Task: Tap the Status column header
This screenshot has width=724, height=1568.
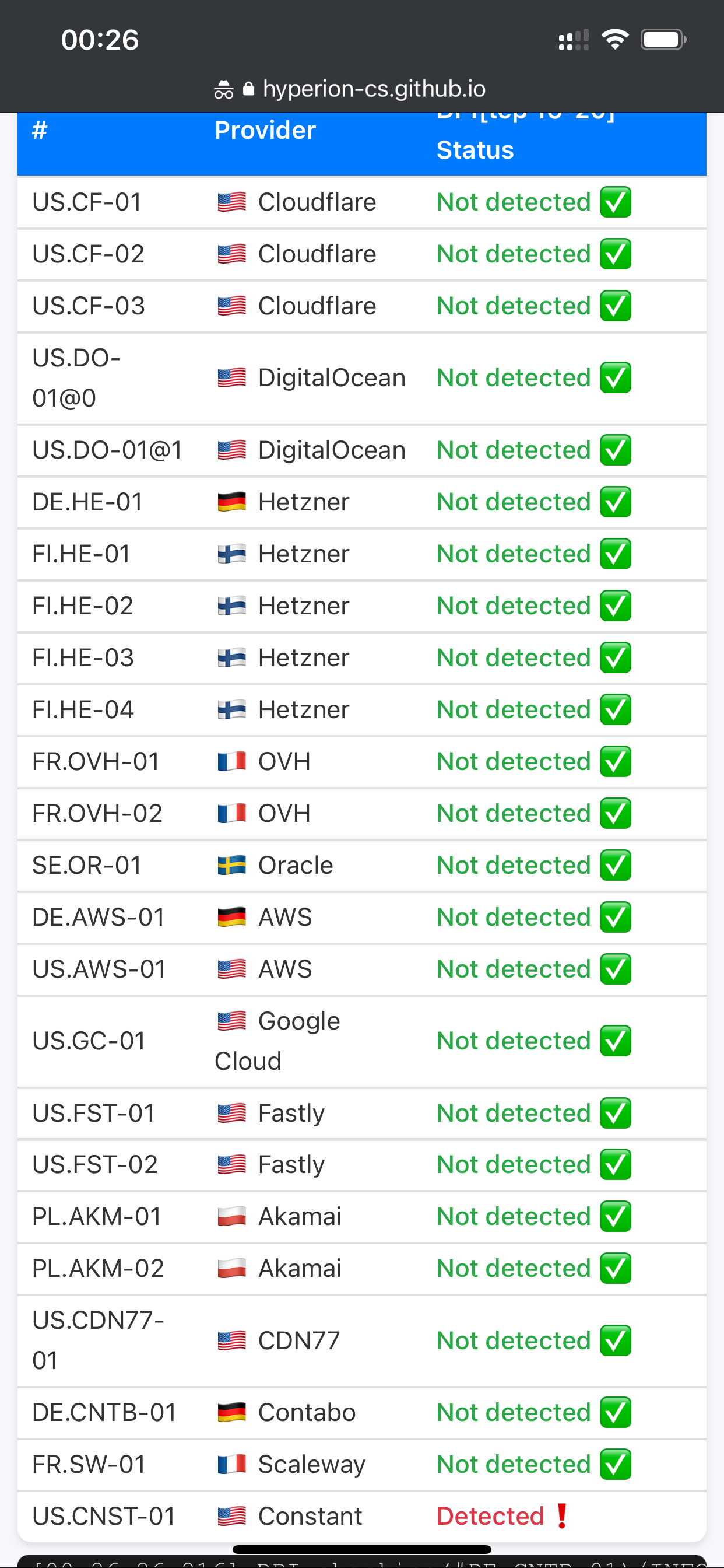Action: point(475,150)
